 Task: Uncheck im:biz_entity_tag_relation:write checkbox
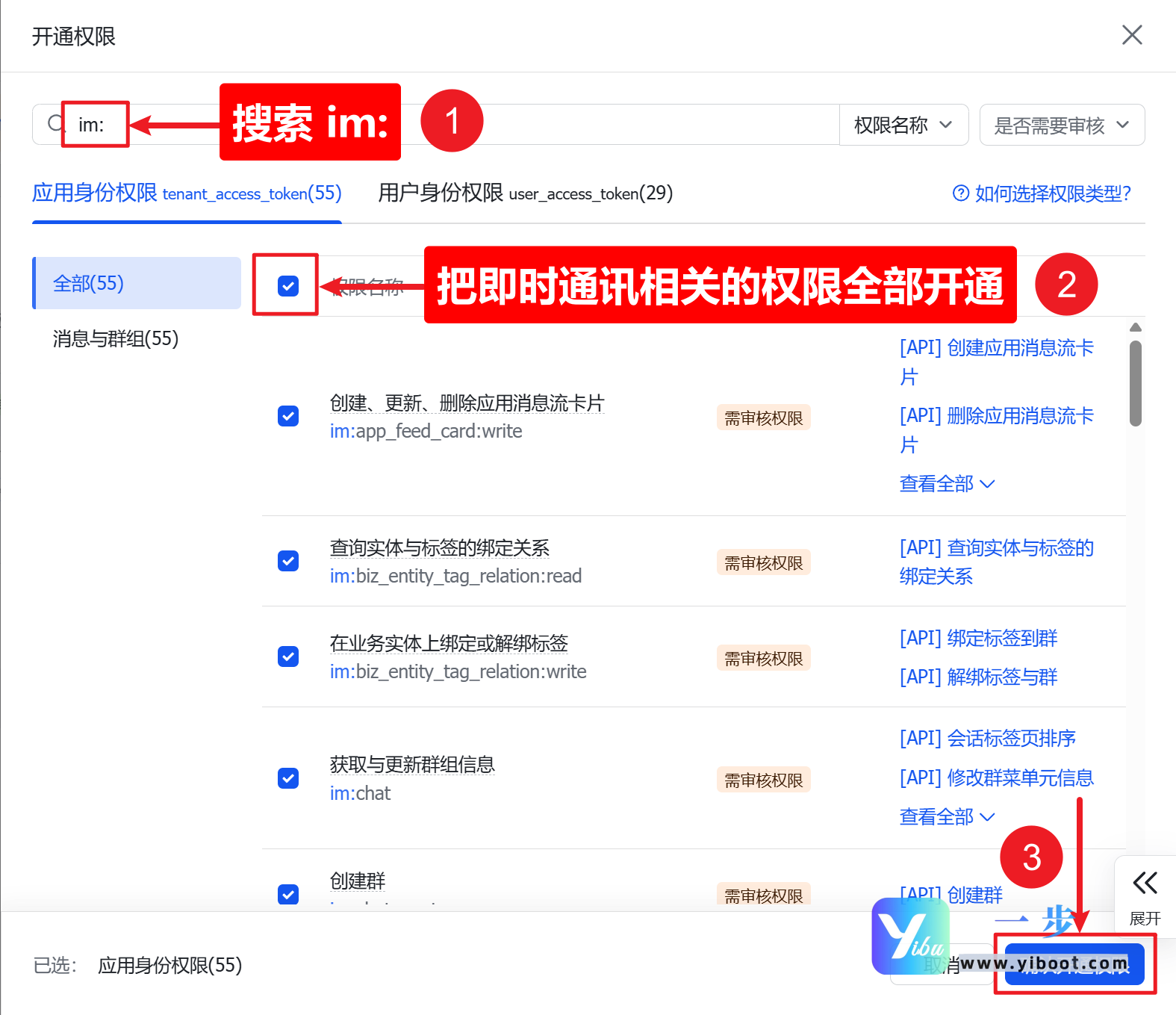pos(288,657)
